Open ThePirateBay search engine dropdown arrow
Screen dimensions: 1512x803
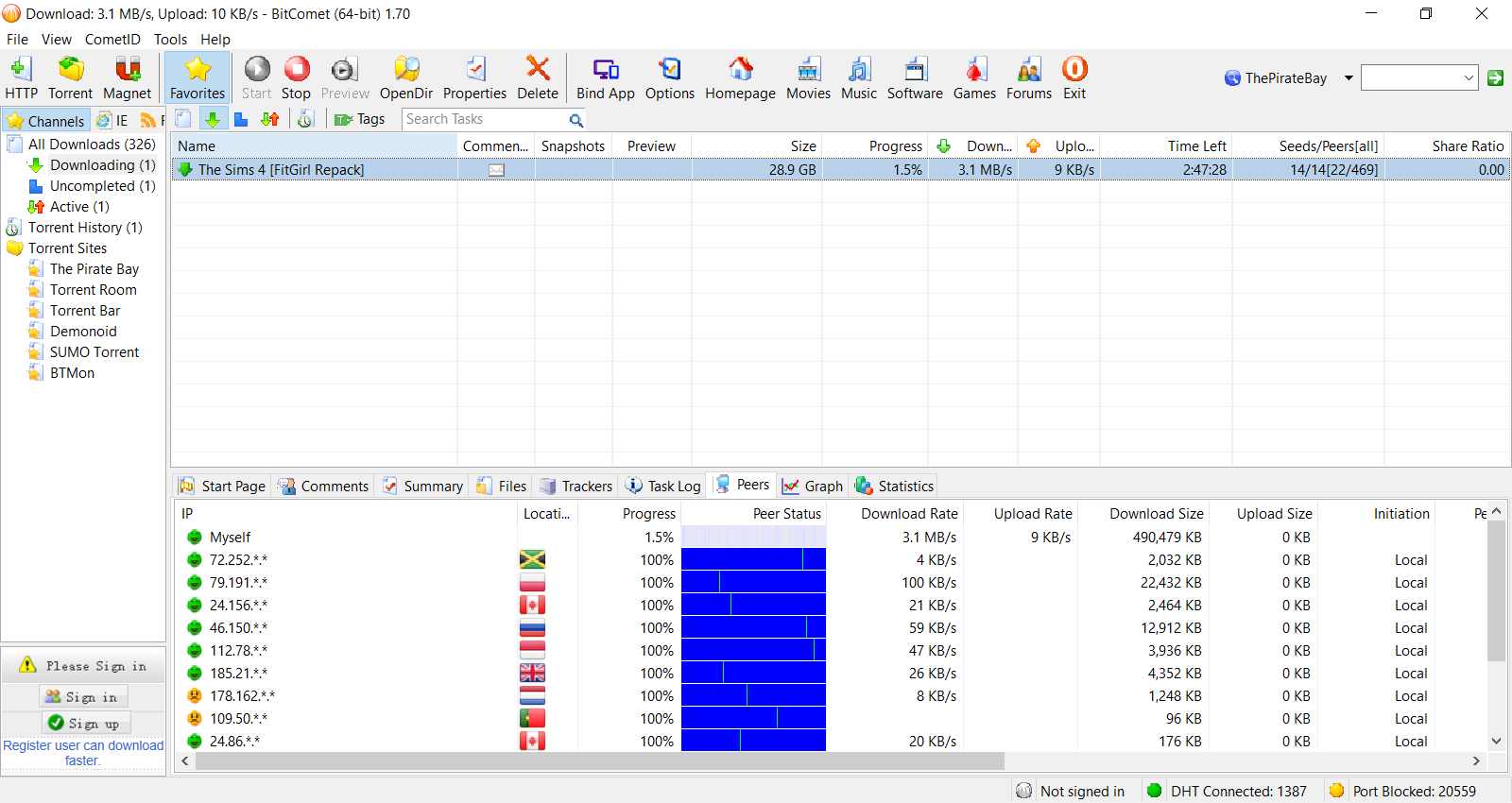[x=1349, y=78]
